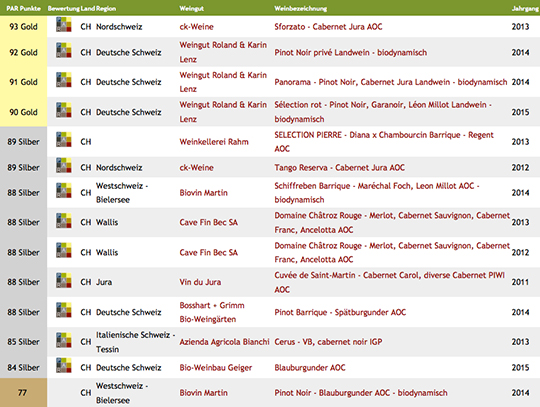The height and width of the screenshot is (407, 540).
Task: Open Cave Fin Bec SA link for 2013
Action: 208,222
